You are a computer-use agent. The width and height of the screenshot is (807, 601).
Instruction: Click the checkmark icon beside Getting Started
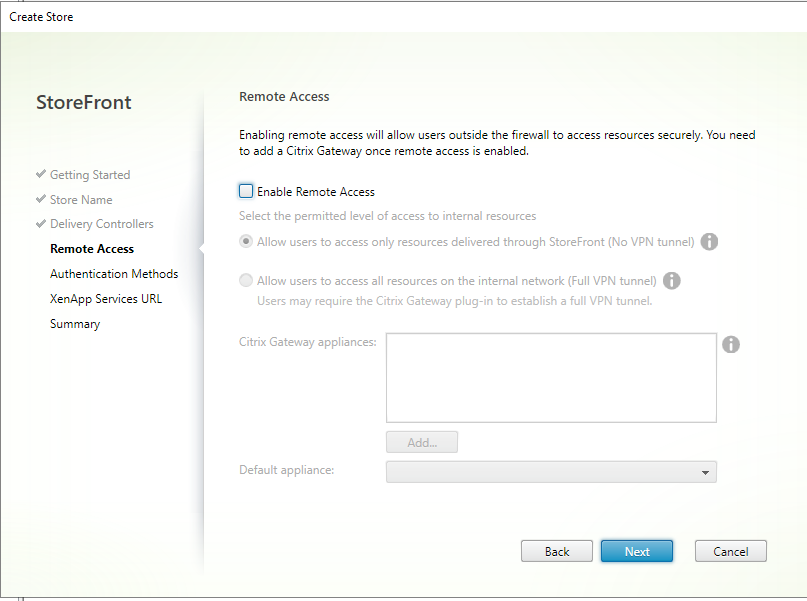(x=40, y=175)
